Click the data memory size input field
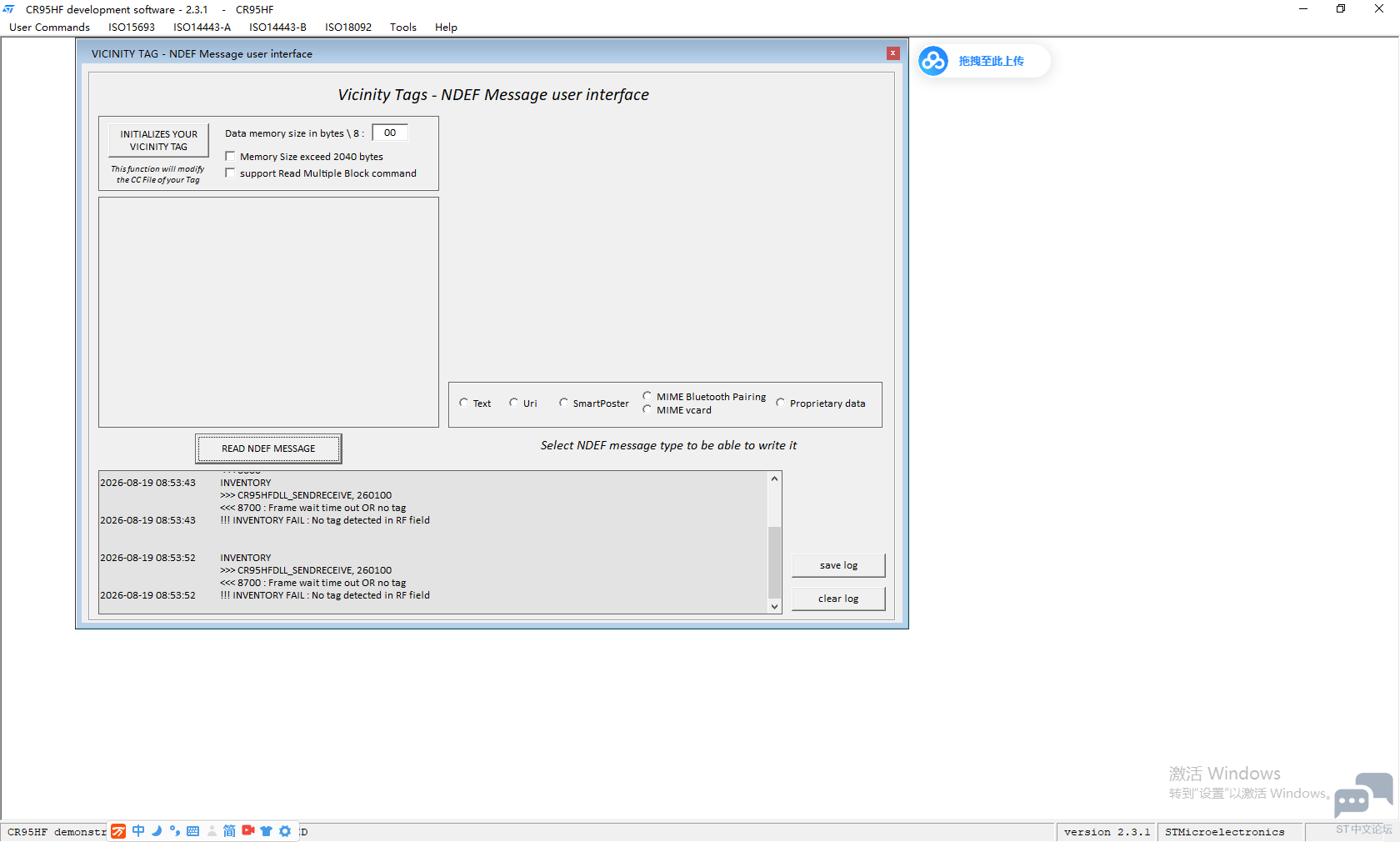This screenshot has width=1400, height=842. pyautogui.click(x=390, y=133)
